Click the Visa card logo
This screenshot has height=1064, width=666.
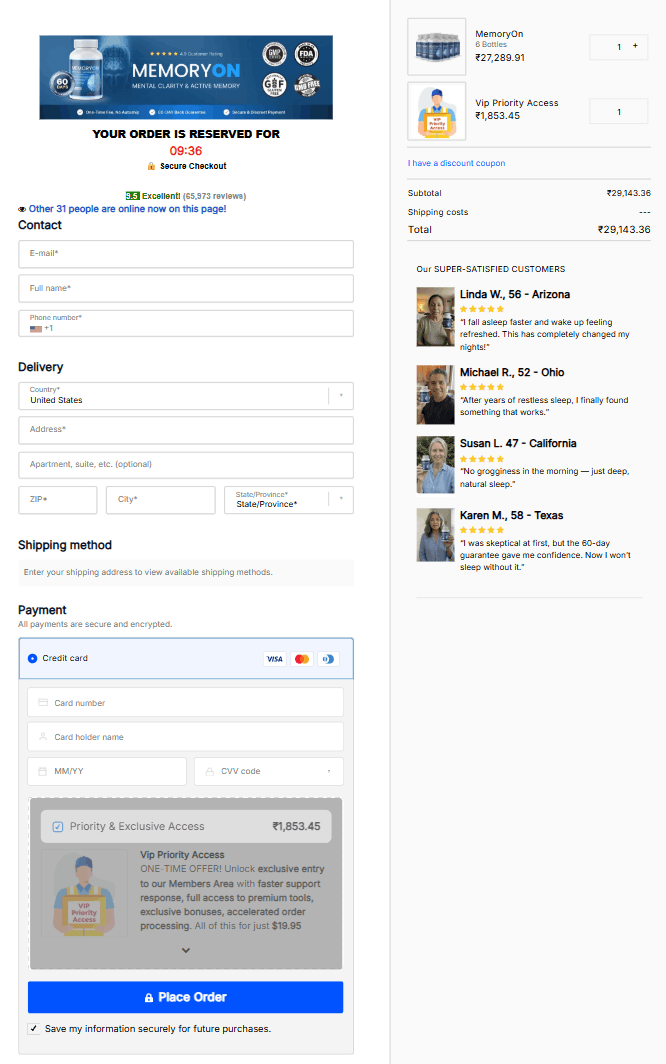(274, 659)
